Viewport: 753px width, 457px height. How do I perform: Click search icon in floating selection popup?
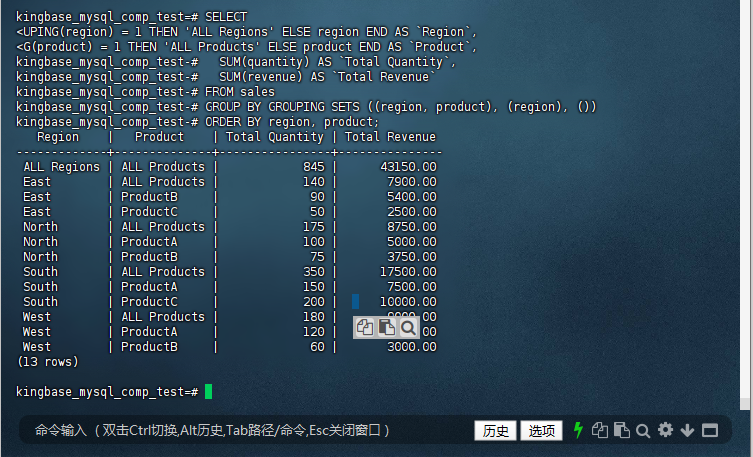pyautogui.click(x=408, y=328)
